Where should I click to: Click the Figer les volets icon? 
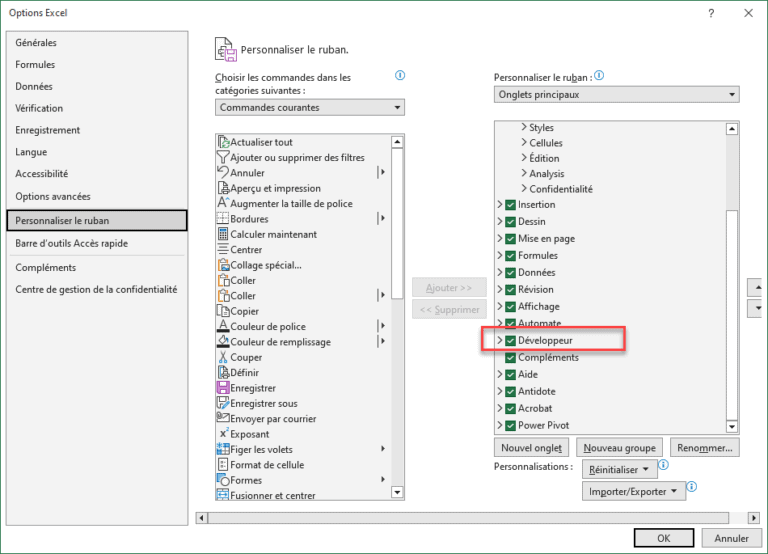click(x=223, y=449)
